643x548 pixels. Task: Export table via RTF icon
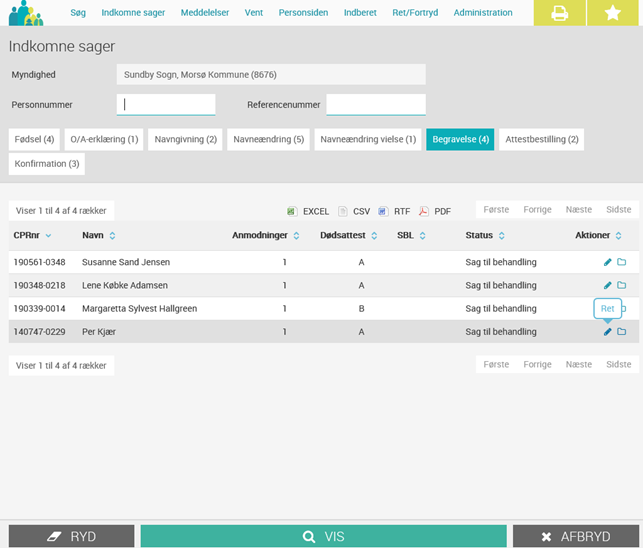pos(383,211)
